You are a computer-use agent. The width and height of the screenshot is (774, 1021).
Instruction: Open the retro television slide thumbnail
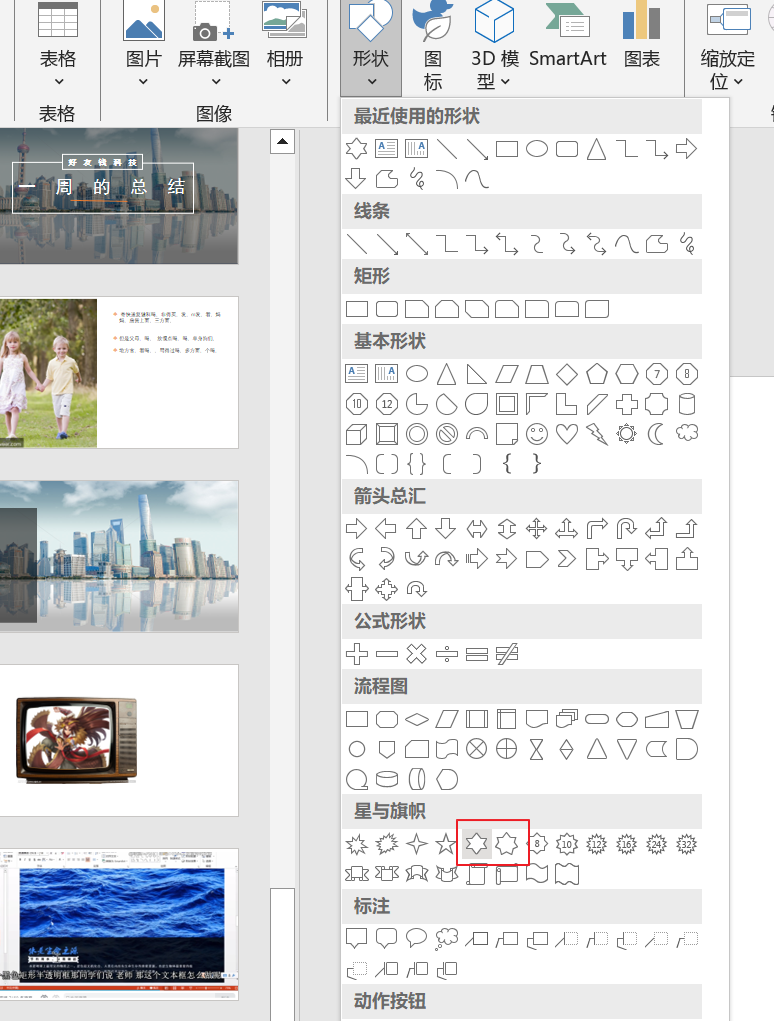[x=118, y=740]
